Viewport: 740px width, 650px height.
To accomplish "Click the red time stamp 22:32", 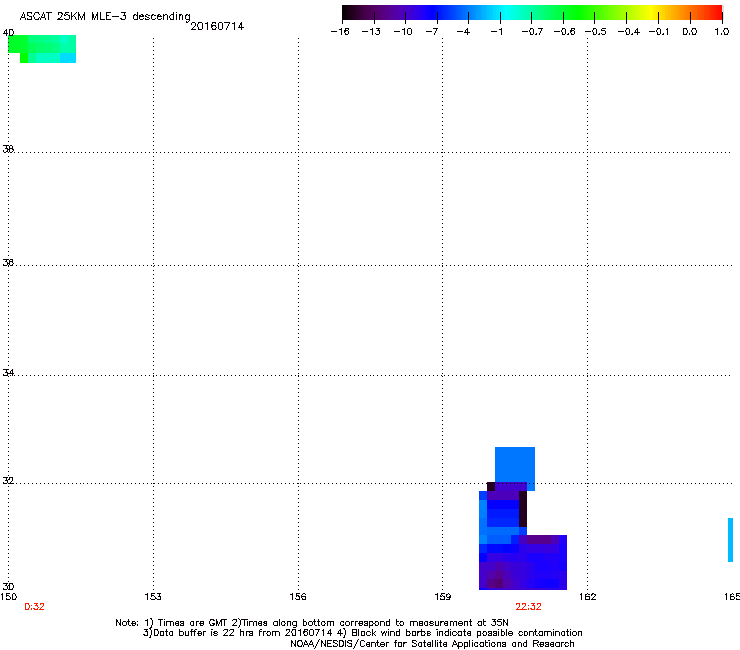I will coord(529,607).
